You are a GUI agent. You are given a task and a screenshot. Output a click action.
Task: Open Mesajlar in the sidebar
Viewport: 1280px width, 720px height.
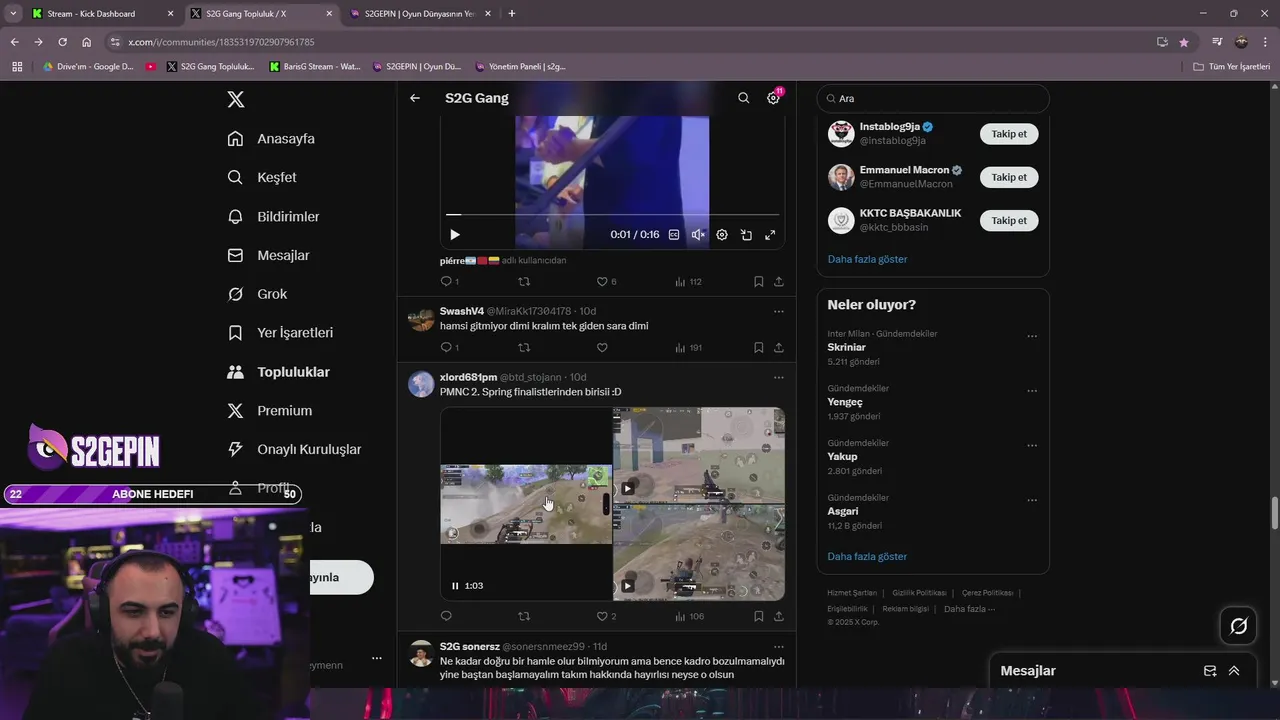tap(268, 256)
